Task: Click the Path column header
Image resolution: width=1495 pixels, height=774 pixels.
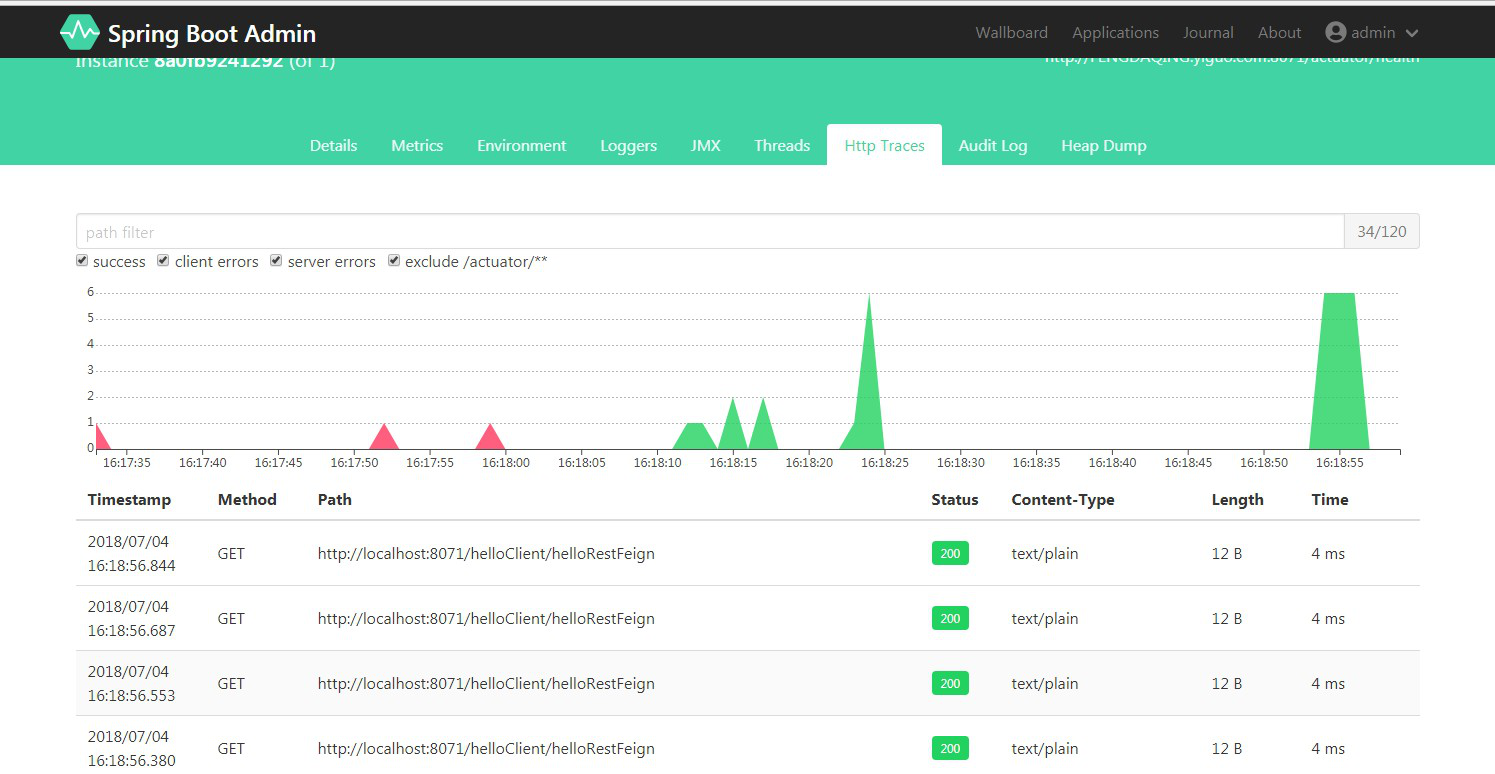Action: click(334, 499)
